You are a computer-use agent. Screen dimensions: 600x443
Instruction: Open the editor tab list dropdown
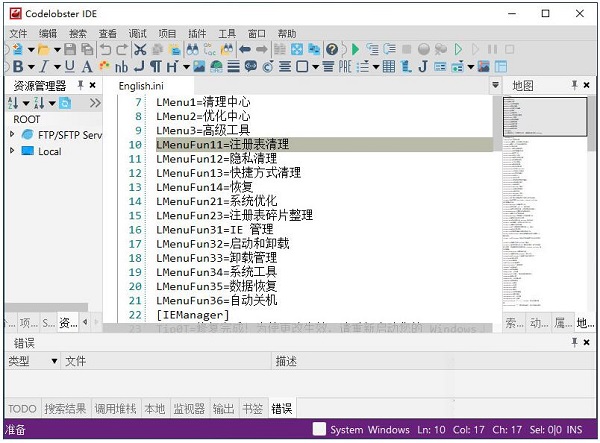coord(495,85)
